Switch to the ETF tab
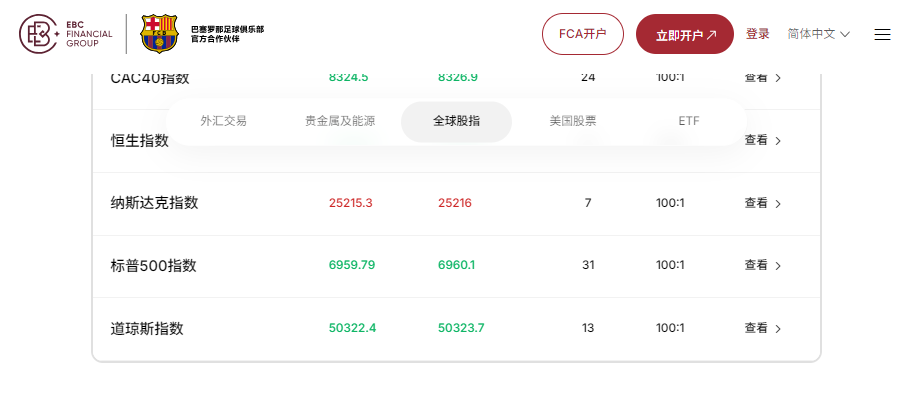918x406 pixels. (689, 121)
